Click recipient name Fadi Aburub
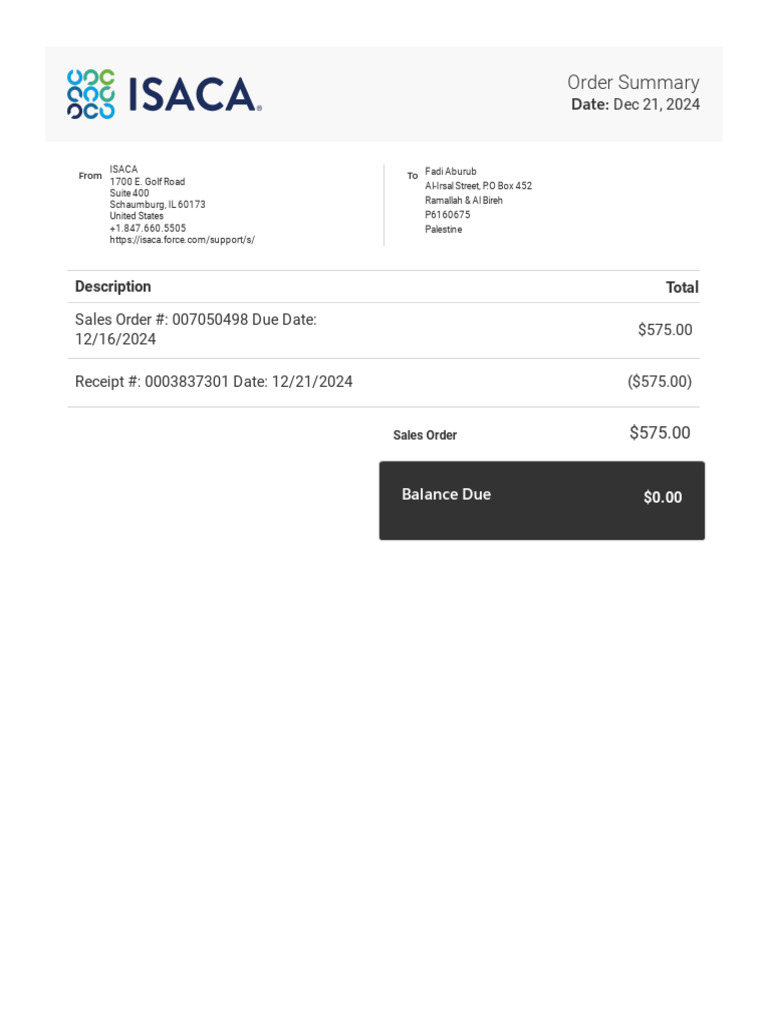Screen dimensions: 768x1024 [x=451, y=171]
